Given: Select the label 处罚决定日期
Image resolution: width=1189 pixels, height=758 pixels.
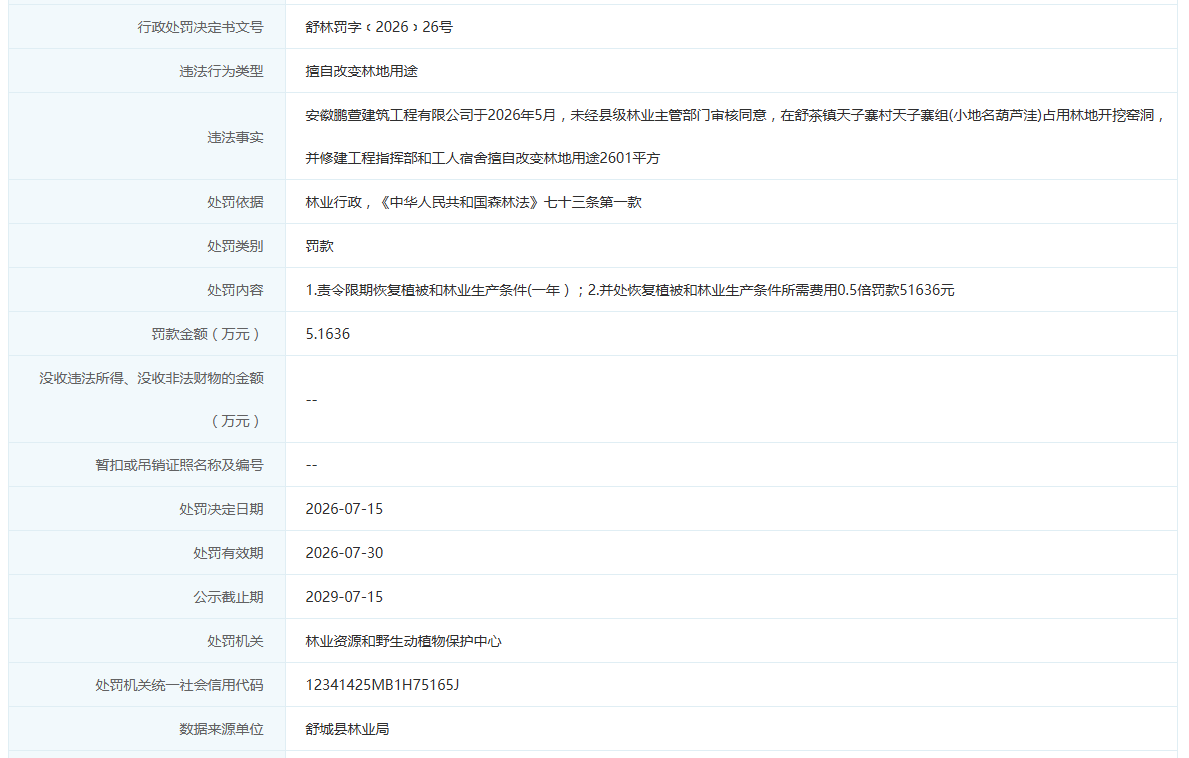Looking at the screenshot, I should 221,509.
